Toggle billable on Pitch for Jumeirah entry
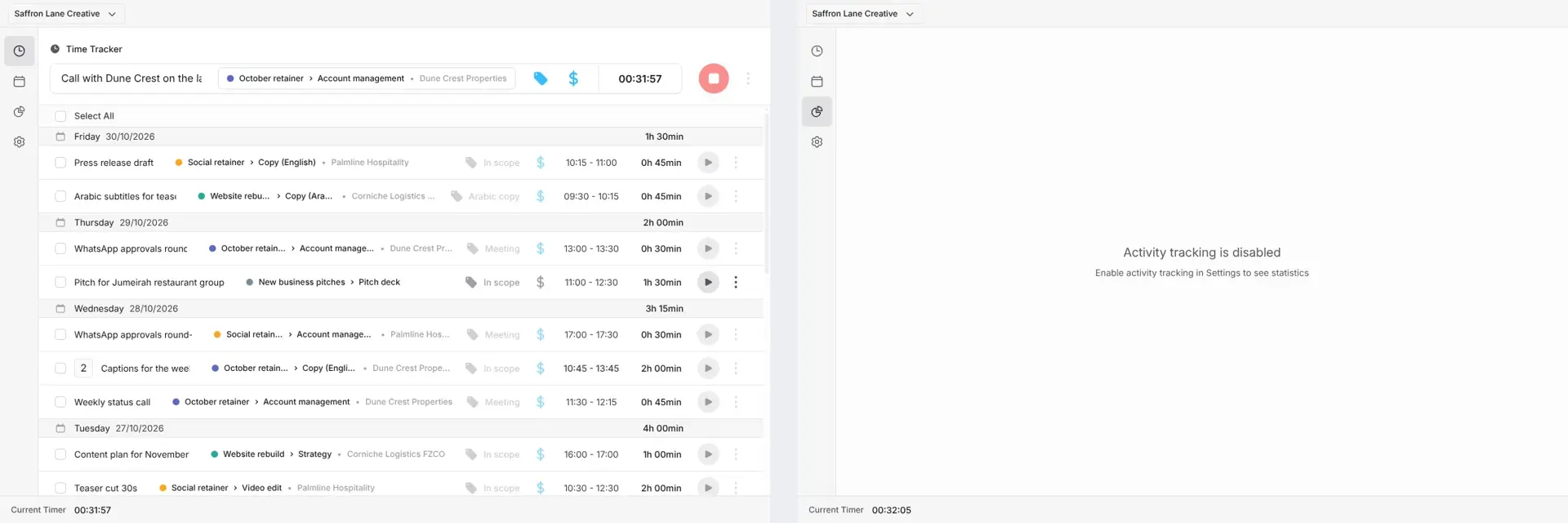This screenshot has height=523, width=1568. (540, 282)
